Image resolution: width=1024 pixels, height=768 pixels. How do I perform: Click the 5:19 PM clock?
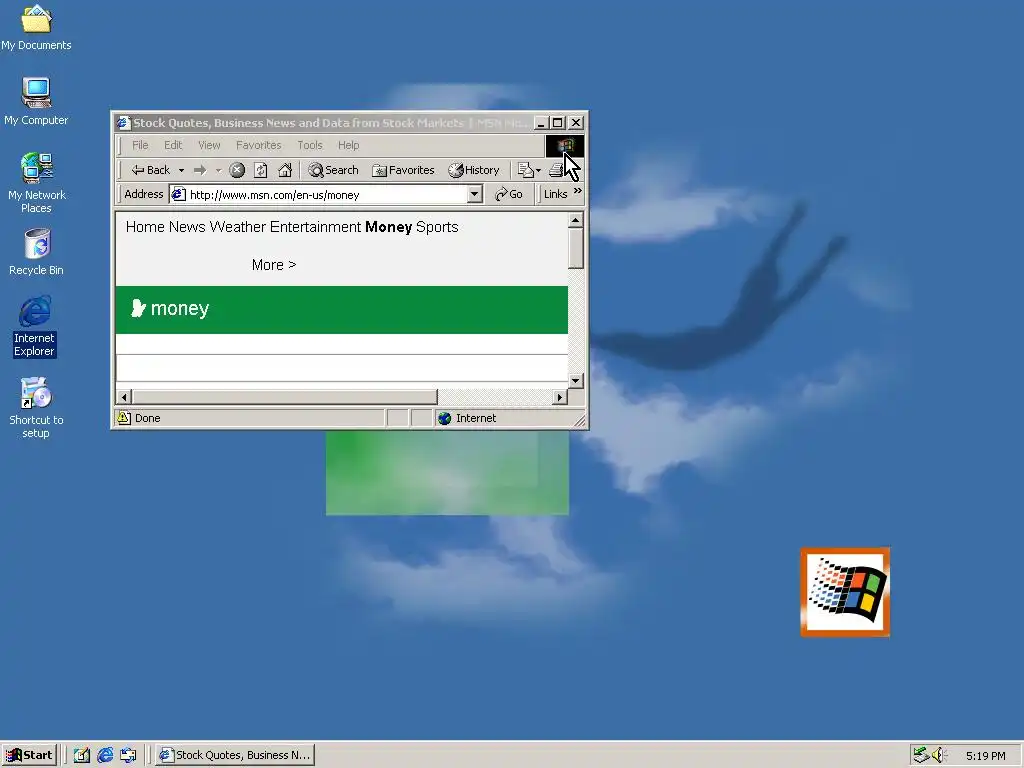[x=985, y=756]
